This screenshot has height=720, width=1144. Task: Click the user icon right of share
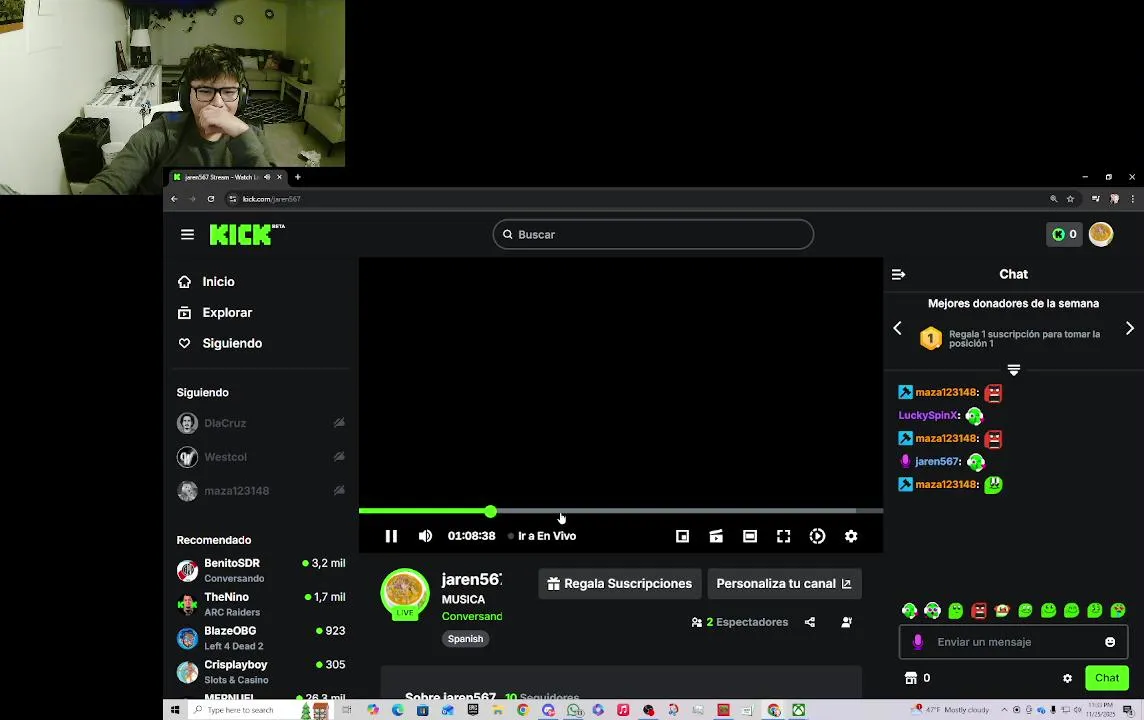(x=846, y=622)
